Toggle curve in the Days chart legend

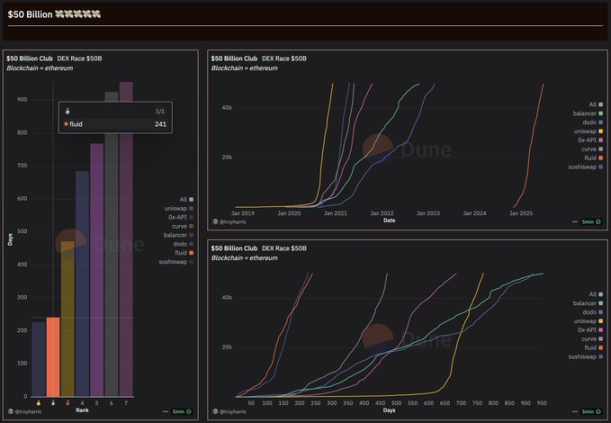pyautogui.click(x=592, y=339)
